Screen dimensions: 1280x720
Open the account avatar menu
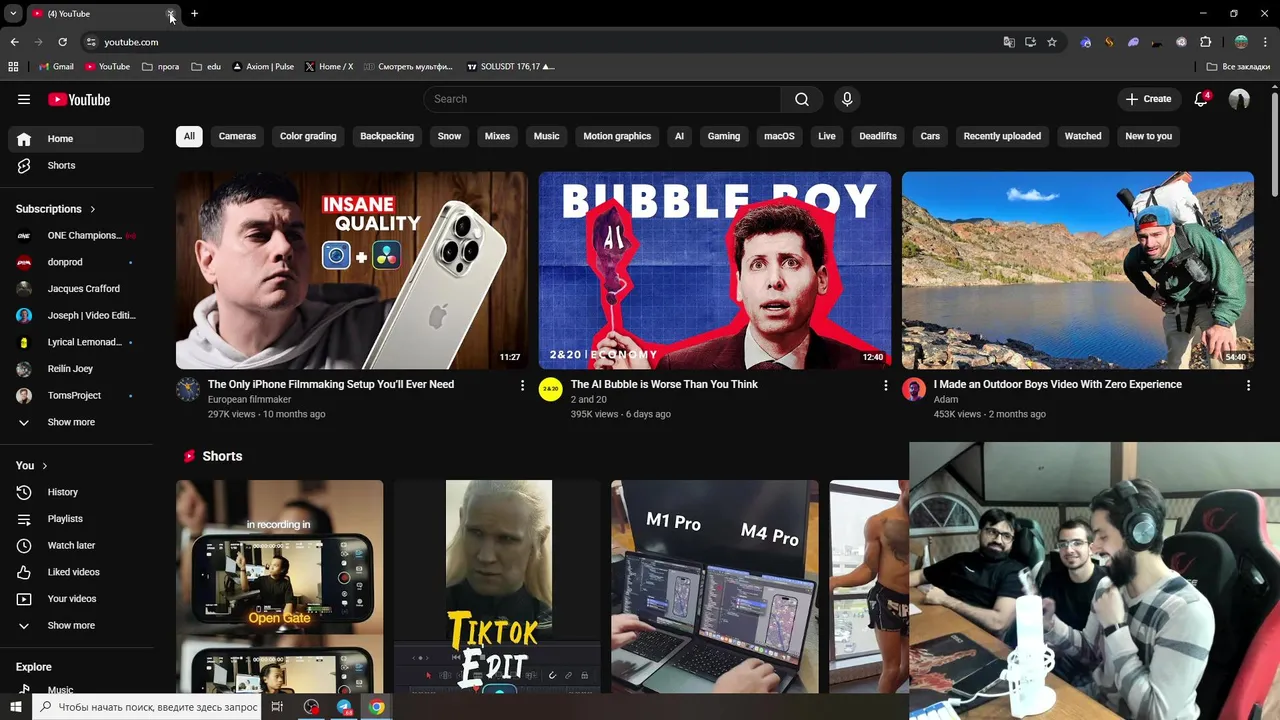pyautogui.click(x=1239, y=99)
